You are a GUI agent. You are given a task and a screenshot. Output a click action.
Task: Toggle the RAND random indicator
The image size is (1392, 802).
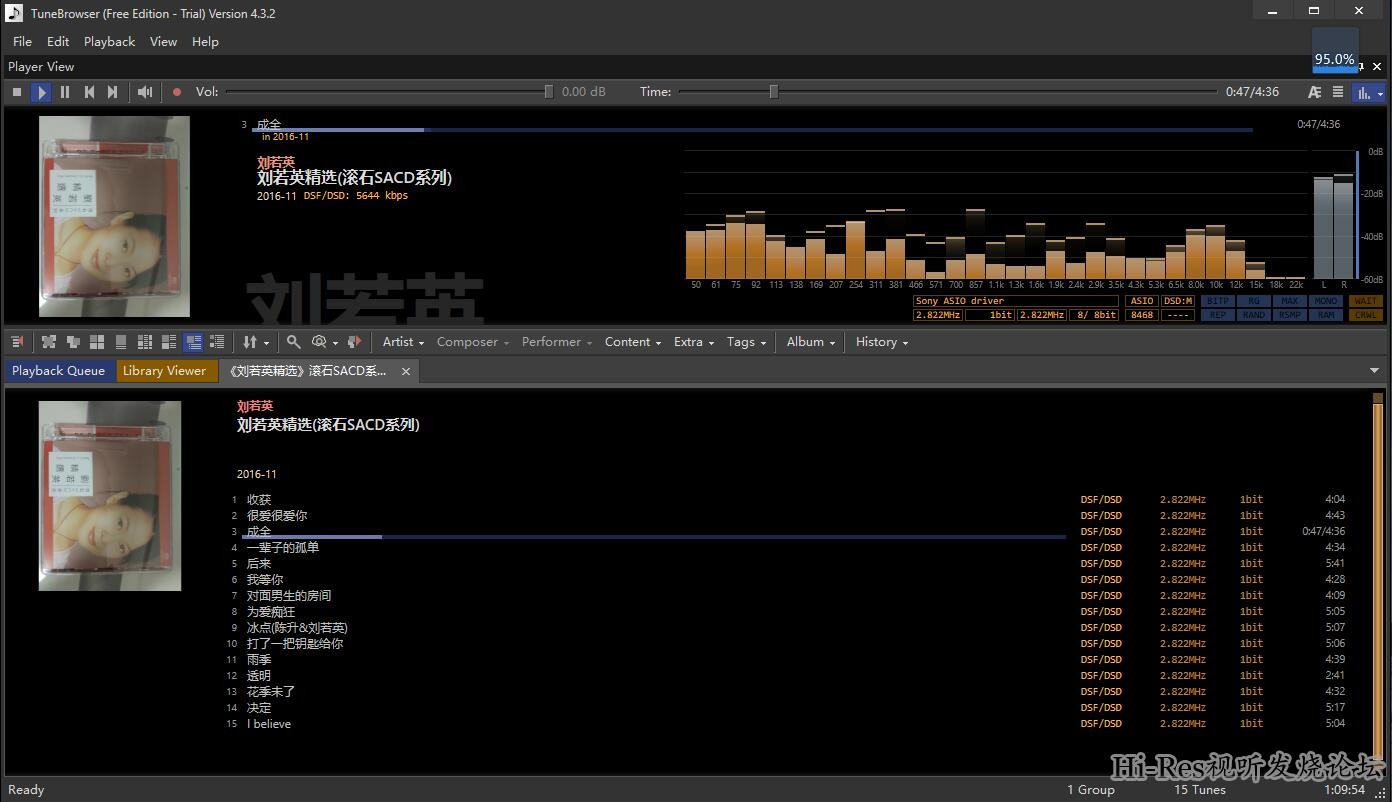(1253, 315)
